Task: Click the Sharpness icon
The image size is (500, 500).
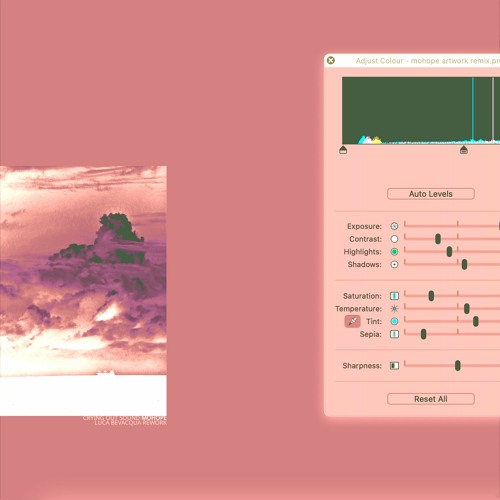Action: [x=394, y=366]
